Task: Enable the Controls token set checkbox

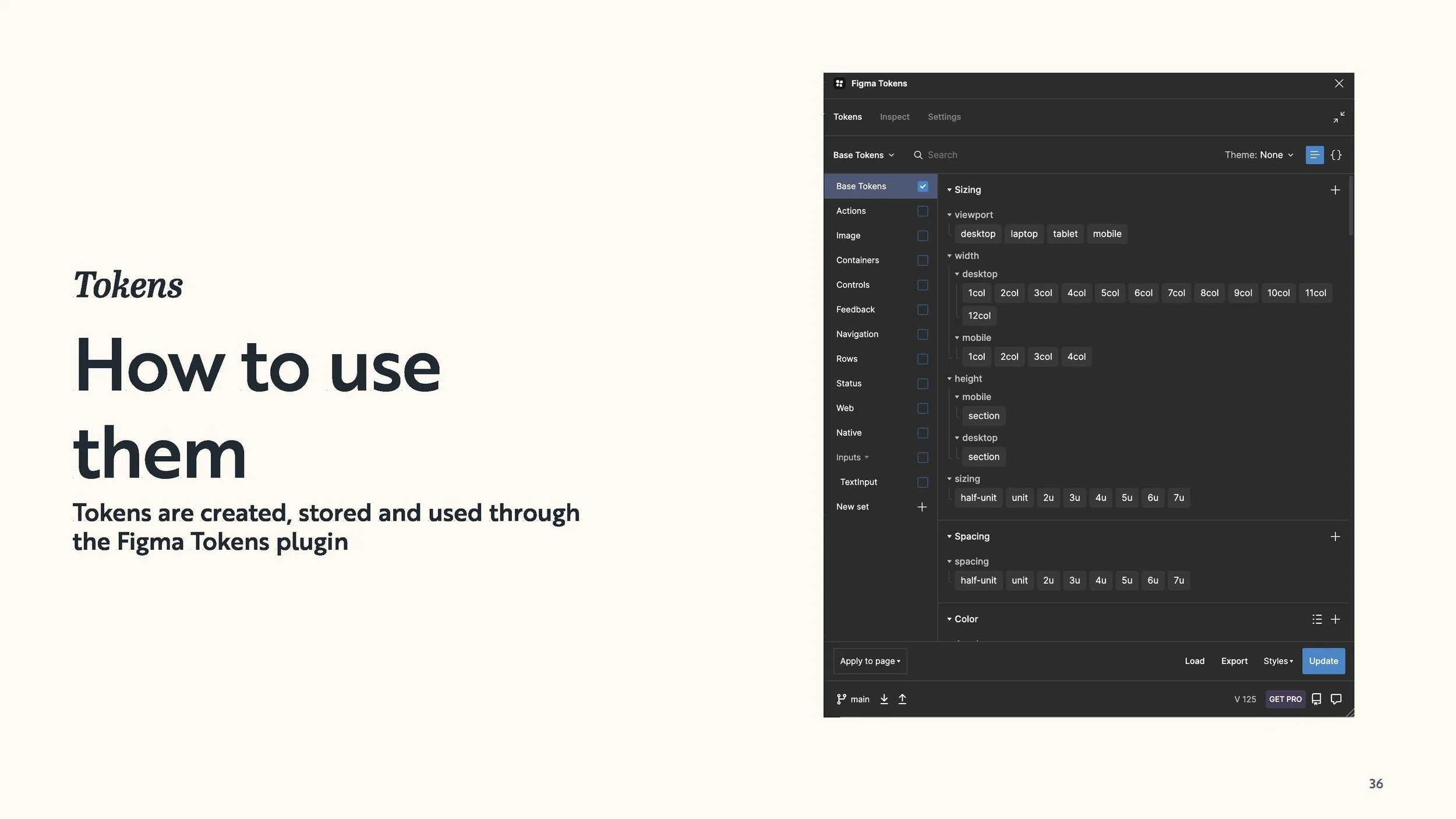Action: point(923,285)
